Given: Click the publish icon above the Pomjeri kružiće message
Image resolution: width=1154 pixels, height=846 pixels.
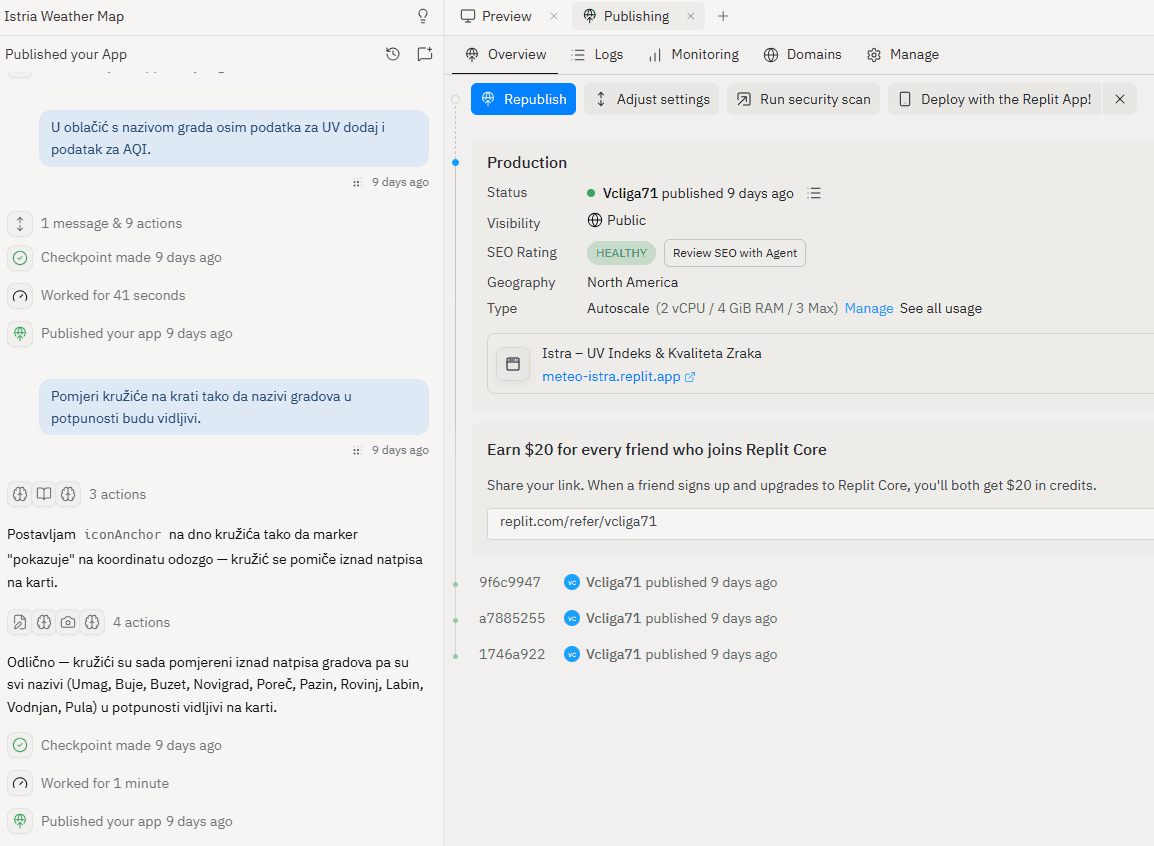Looking at the screenshot, I should pyautogui.click(x=20, y=334).
